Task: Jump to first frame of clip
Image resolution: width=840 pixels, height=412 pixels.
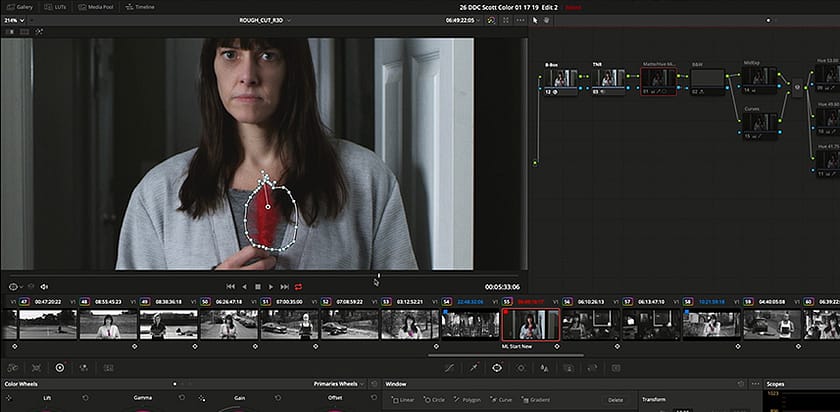Action: pyautogui.click(x=230, y=287)
